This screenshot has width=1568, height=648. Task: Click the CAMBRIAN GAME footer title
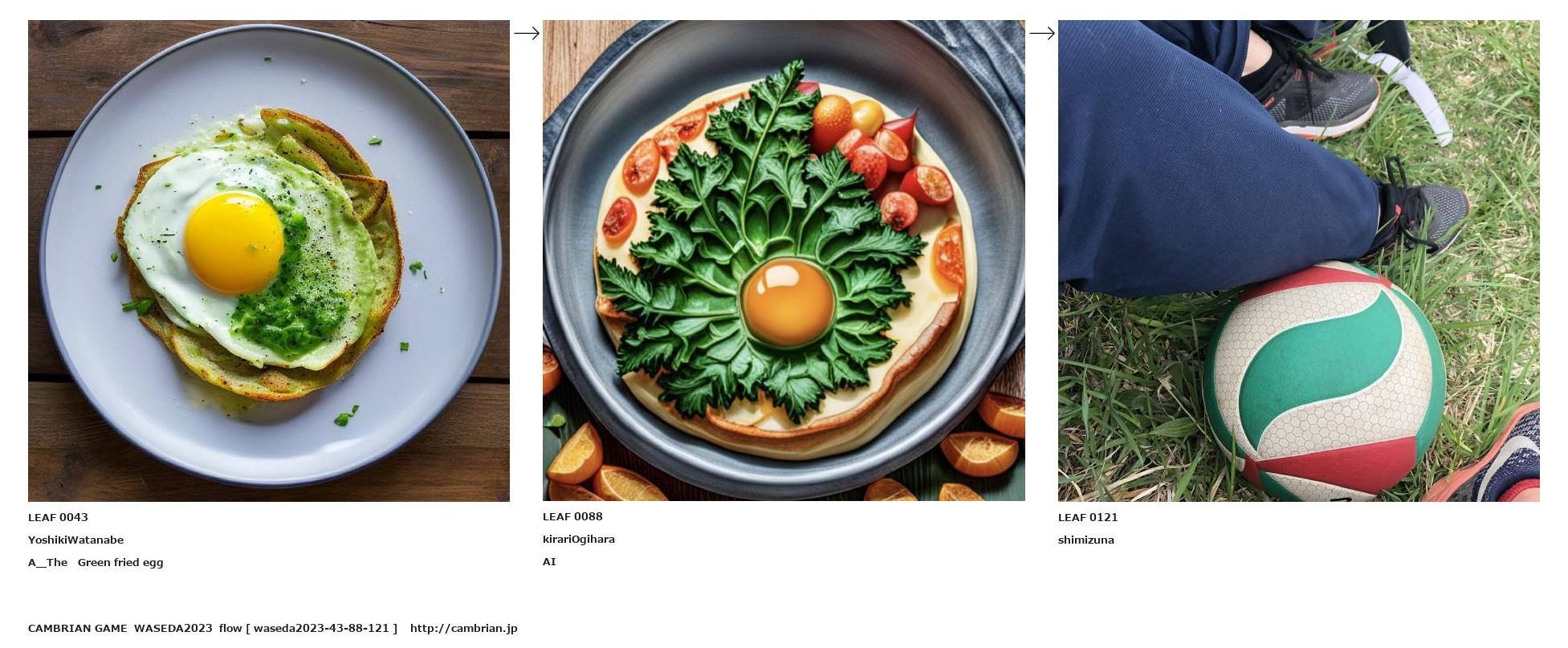click(77, 628)
